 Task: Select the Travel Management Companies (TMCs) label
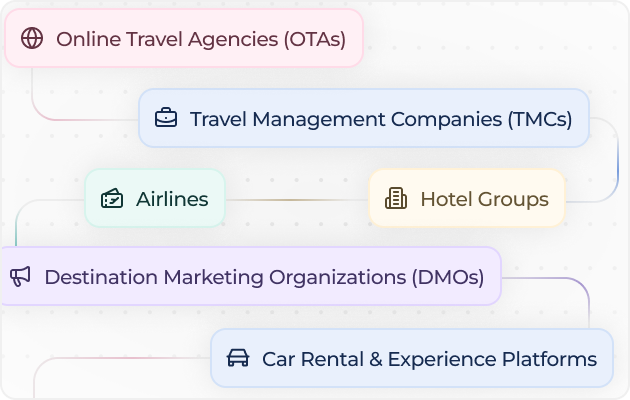[381, 119]
